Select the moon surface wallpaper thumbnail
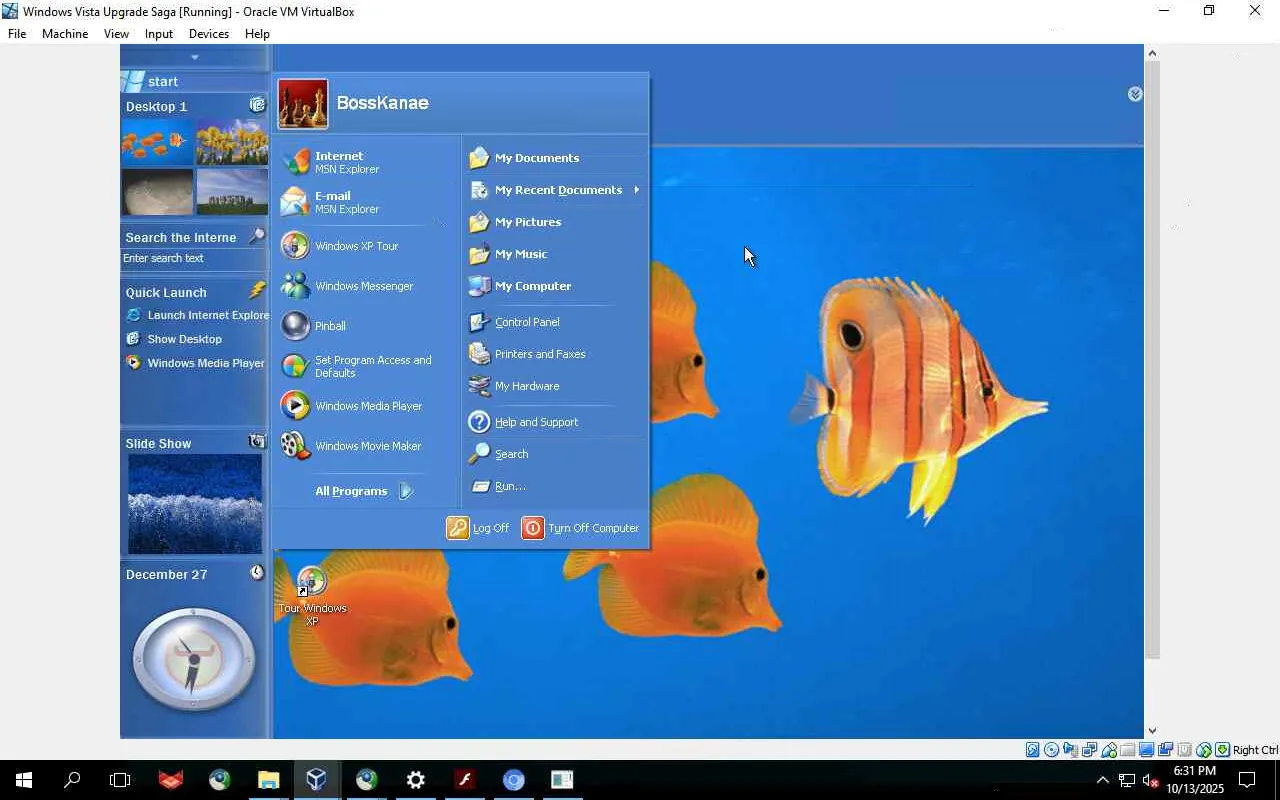Screen dimensions: 1280x800 157,192
